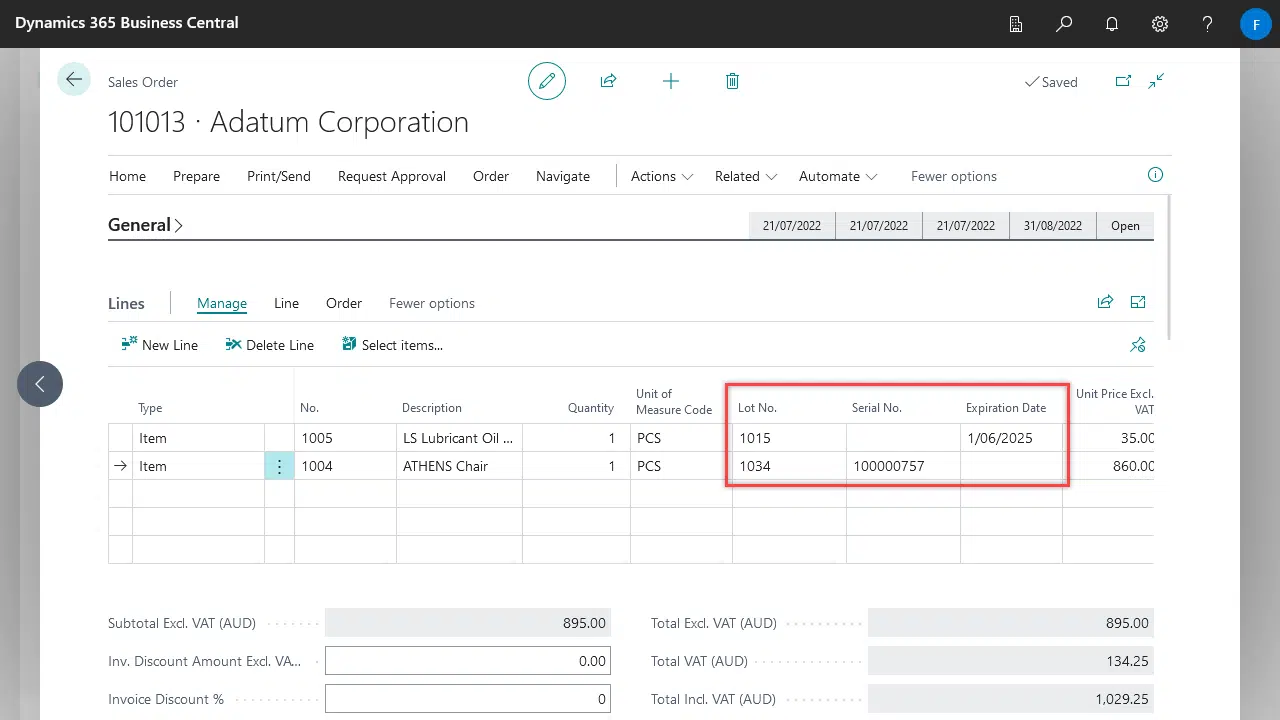Delete the order using trash icon
This screenshot has width=1280, height=720.
point(732,81)
